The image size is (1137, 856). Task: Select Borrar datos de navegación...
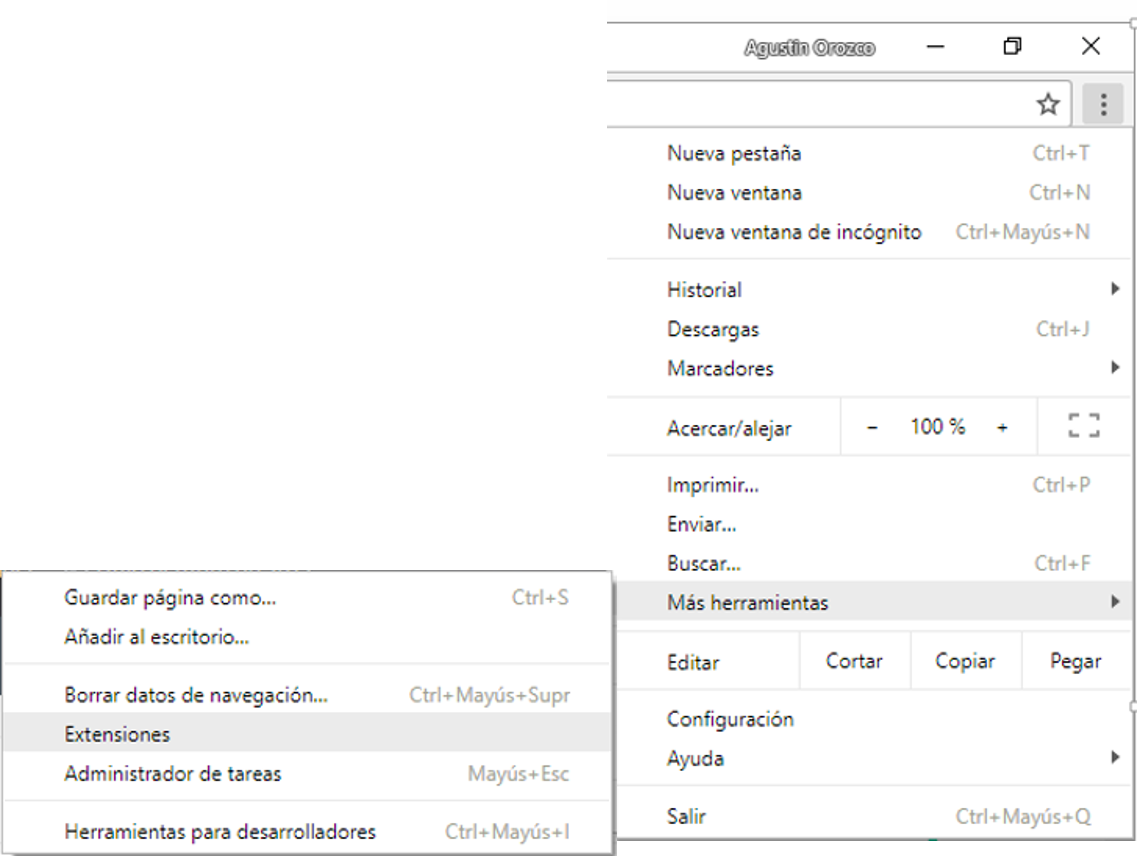[307, 694]
